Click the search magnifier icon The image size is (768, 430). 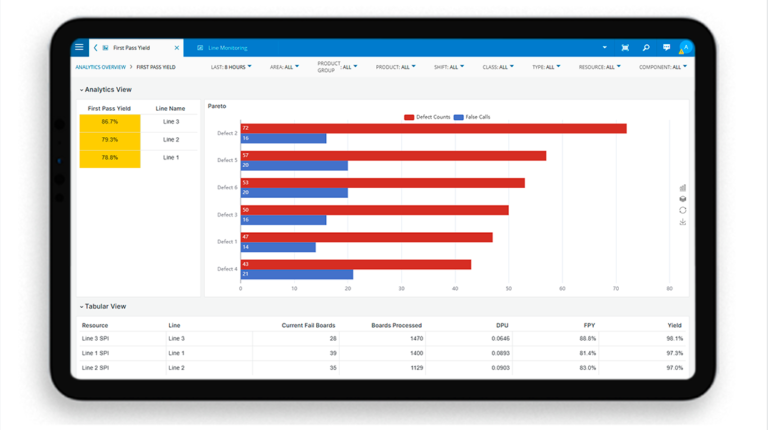coord(646,48)
